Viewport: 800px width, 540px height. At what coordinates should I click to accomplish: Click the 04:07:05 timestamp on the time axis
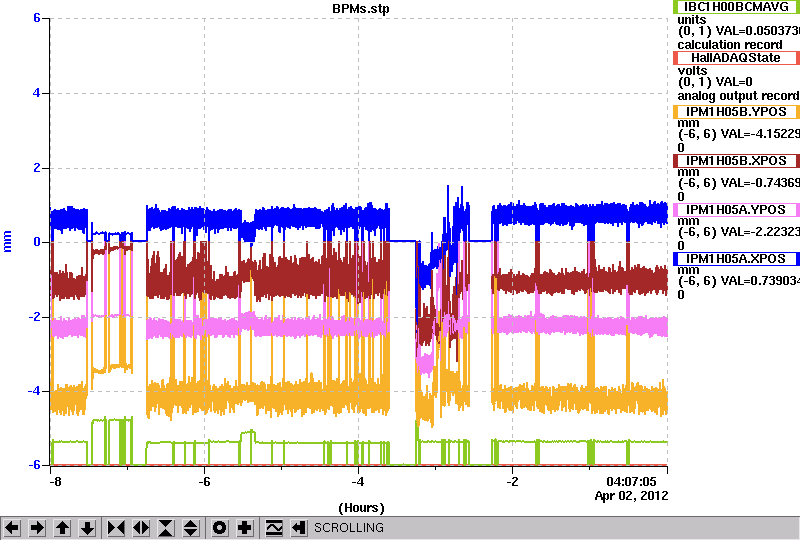[631, 482]
